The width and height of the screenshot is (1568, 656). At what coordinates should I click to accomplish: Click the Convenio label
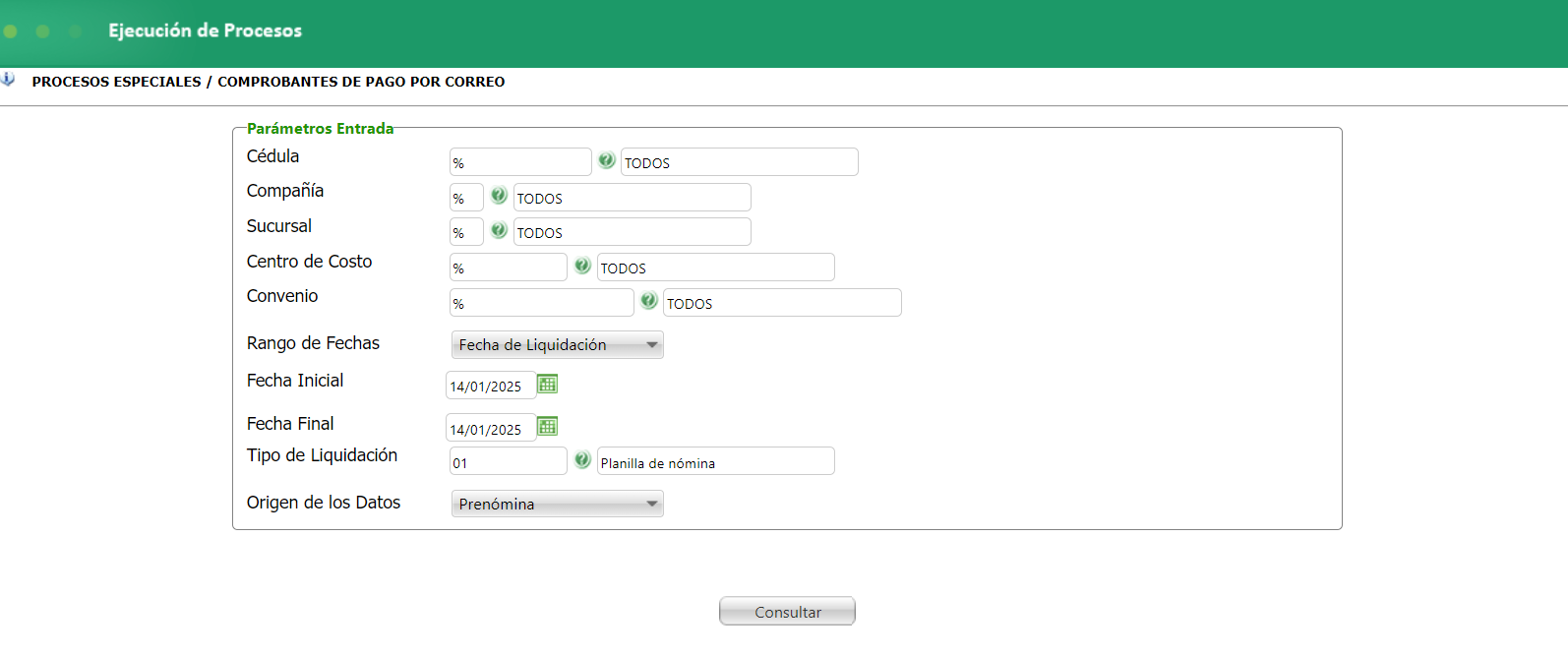pos(282,296)
